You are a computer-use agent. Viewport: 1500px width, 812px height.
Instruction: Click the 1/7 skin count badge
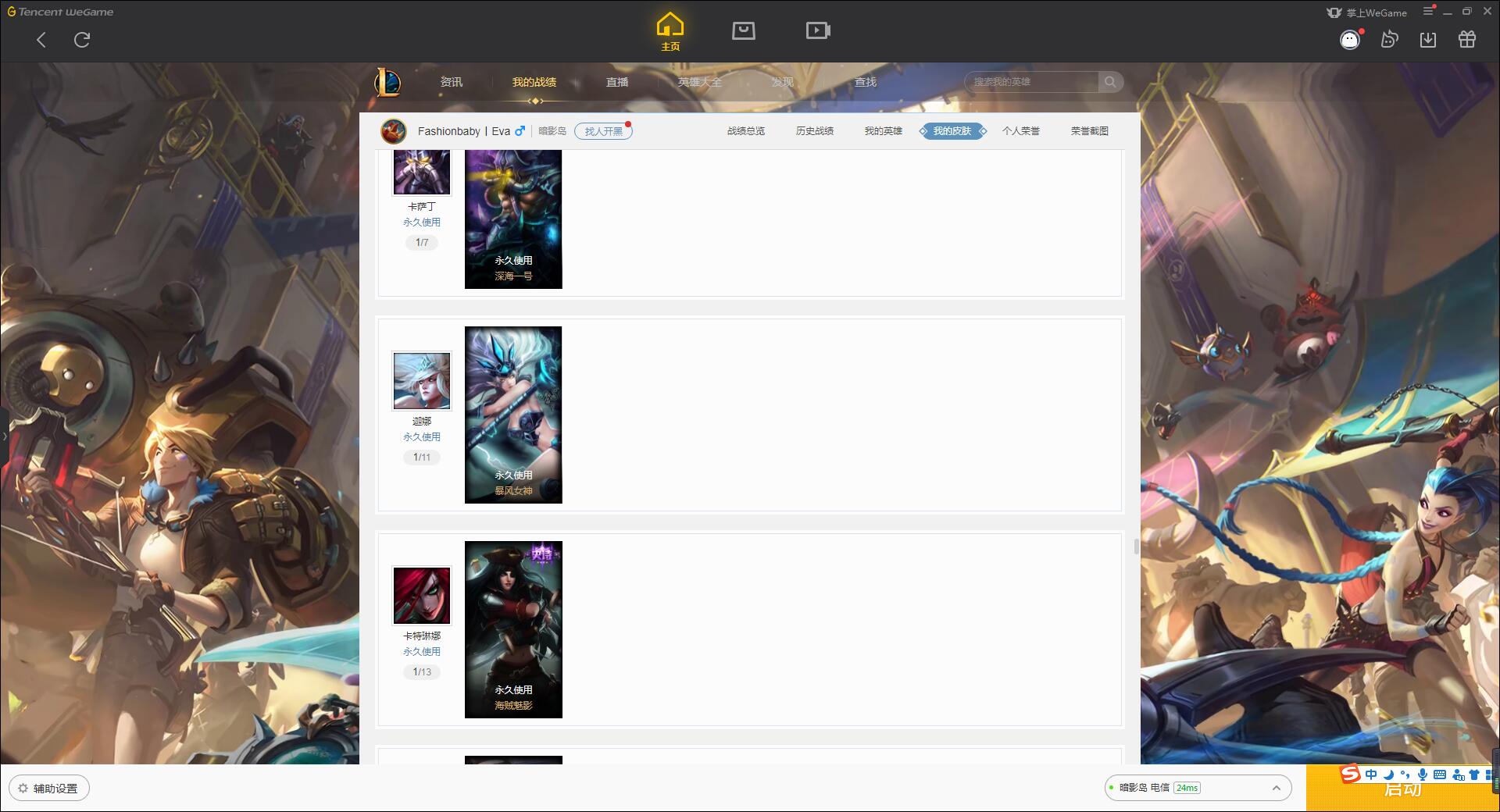coord(422,243)
